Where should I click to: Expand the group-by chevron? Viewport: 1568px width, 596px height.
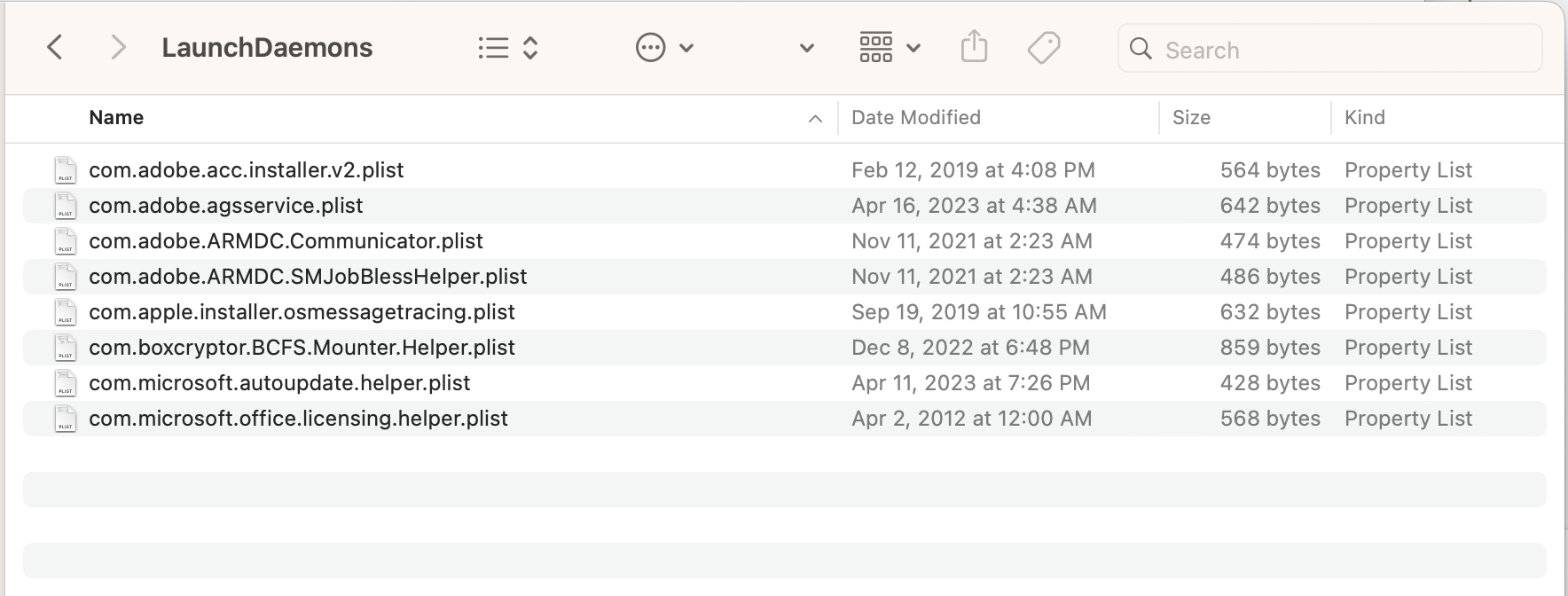point(913,48)
